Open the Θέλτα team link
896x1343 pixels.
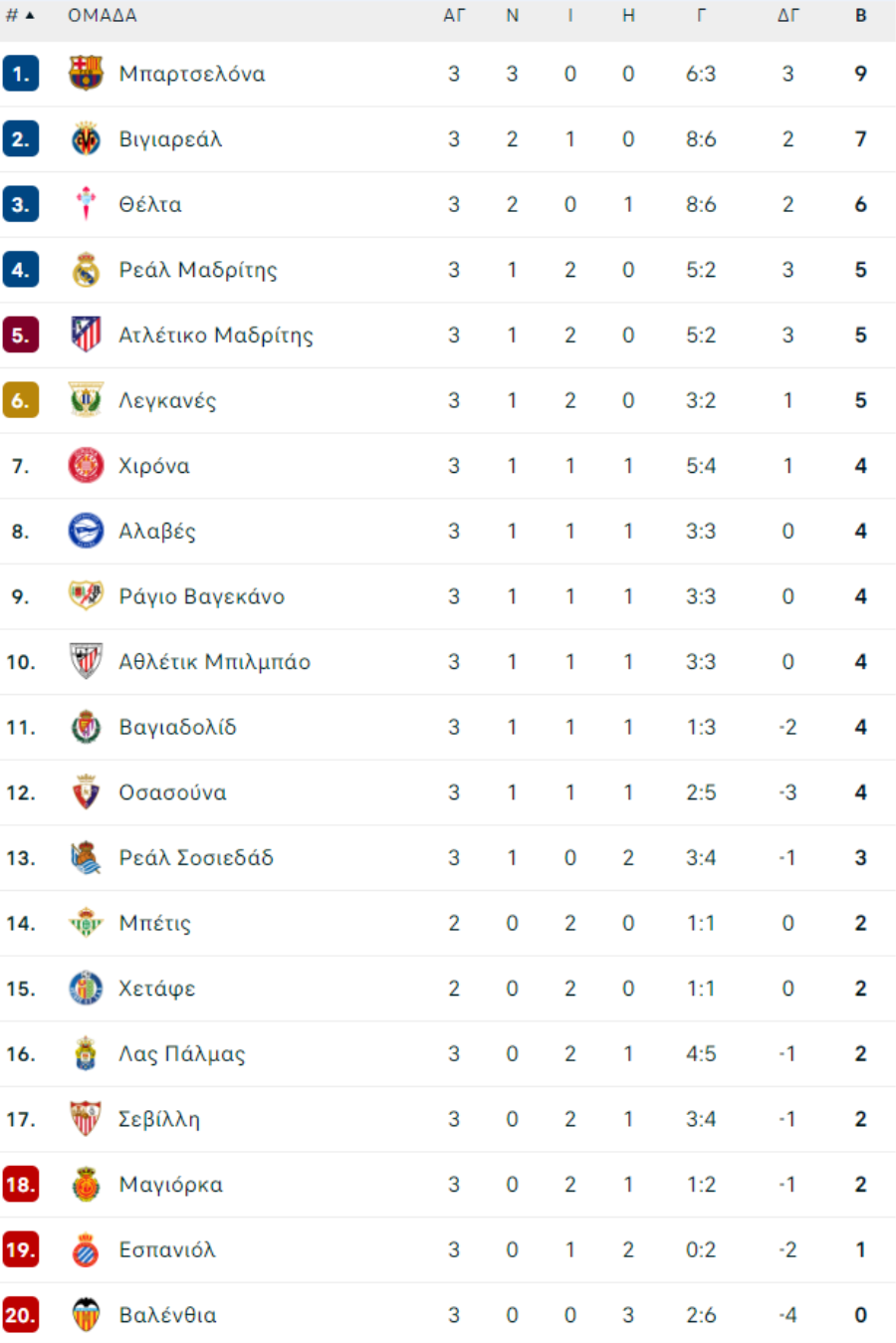pyautogui.click(x=150, y=205)
